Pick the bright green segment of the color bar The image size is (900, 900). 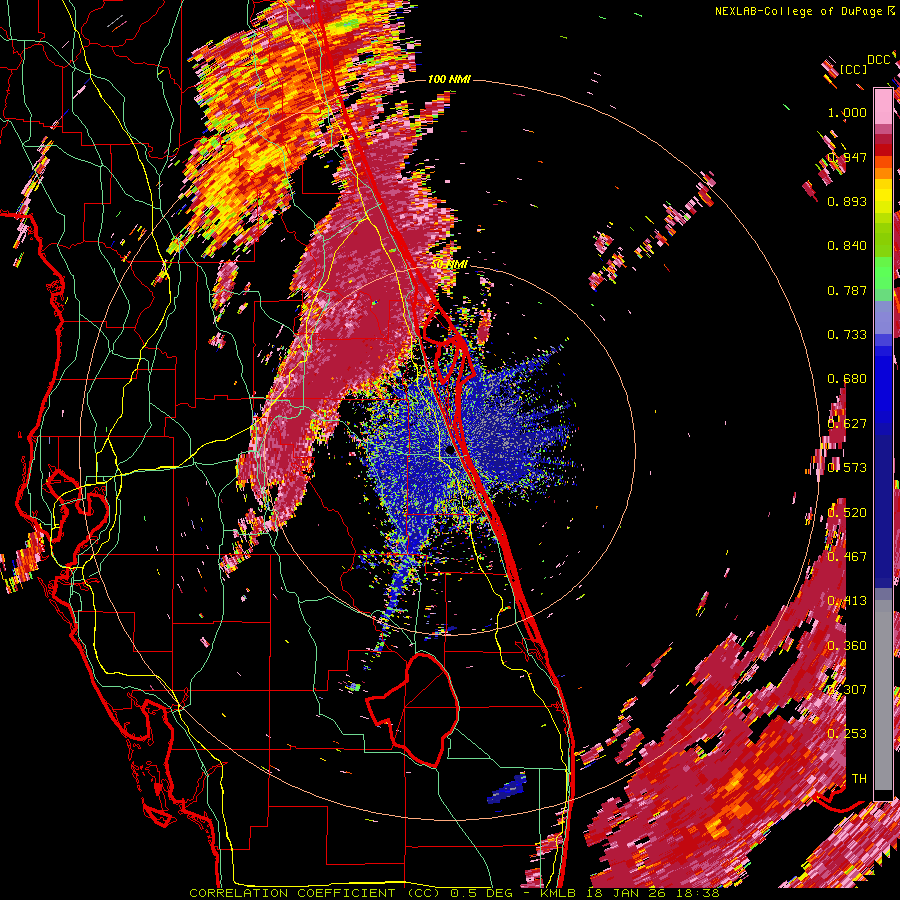tap(883, 273)
